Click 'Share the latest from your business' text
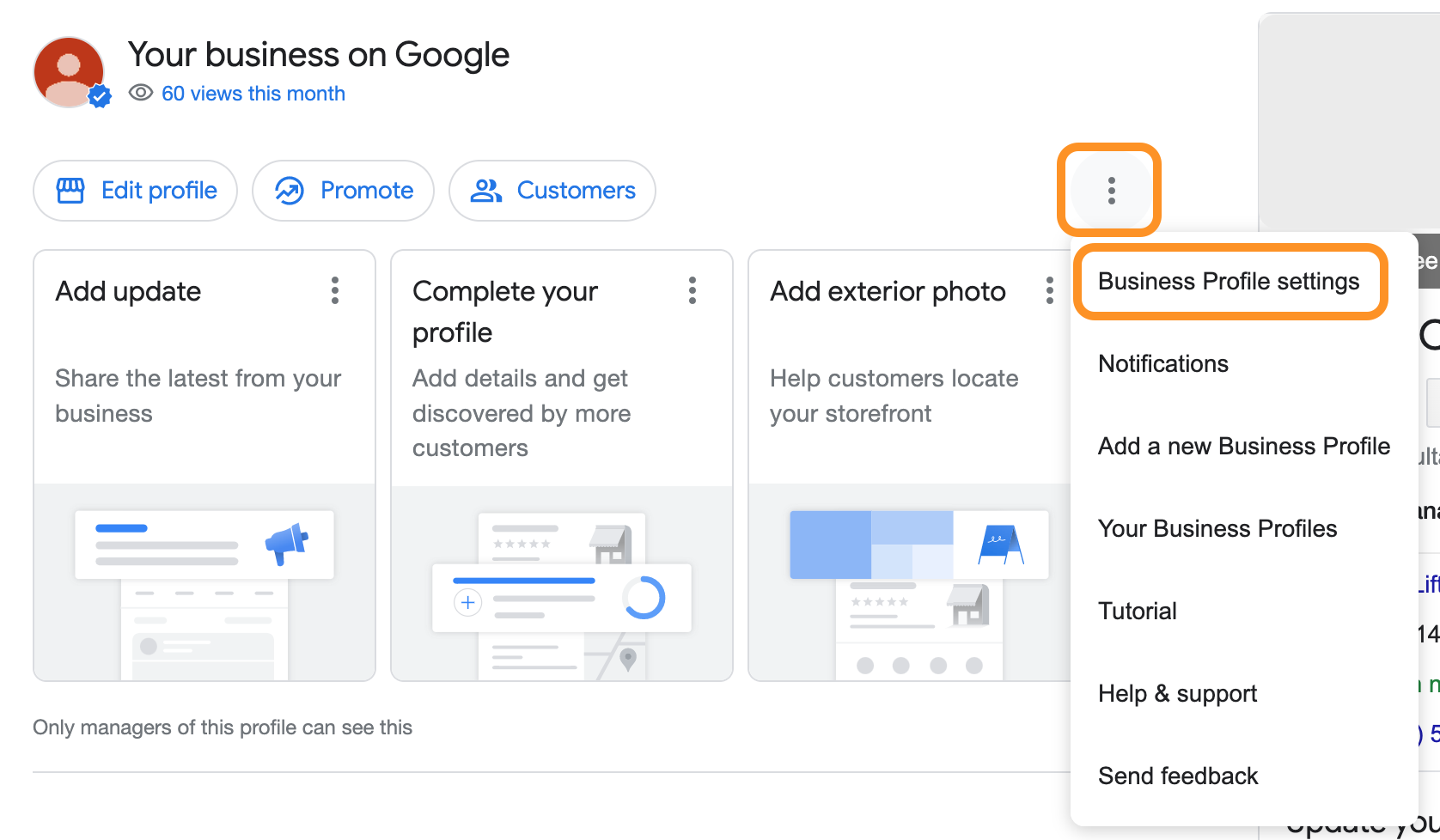Viewport: 1440px width, 840px height. tap(198, 396)
